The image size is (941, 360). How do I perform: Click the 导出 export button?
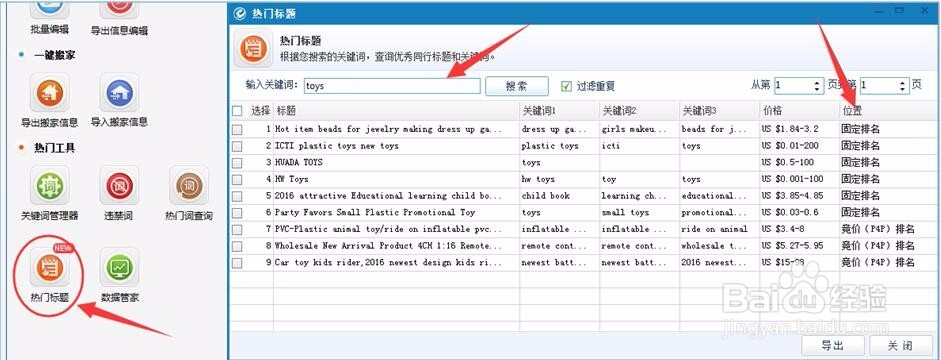833,346
